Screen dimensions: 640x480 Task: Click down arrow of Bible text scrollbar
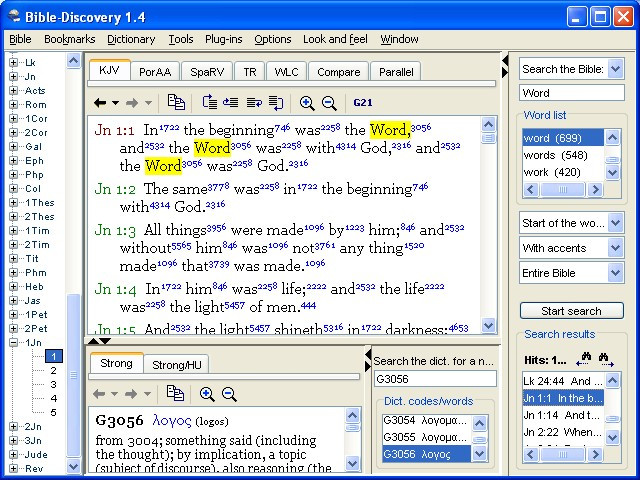click(488, 325)
